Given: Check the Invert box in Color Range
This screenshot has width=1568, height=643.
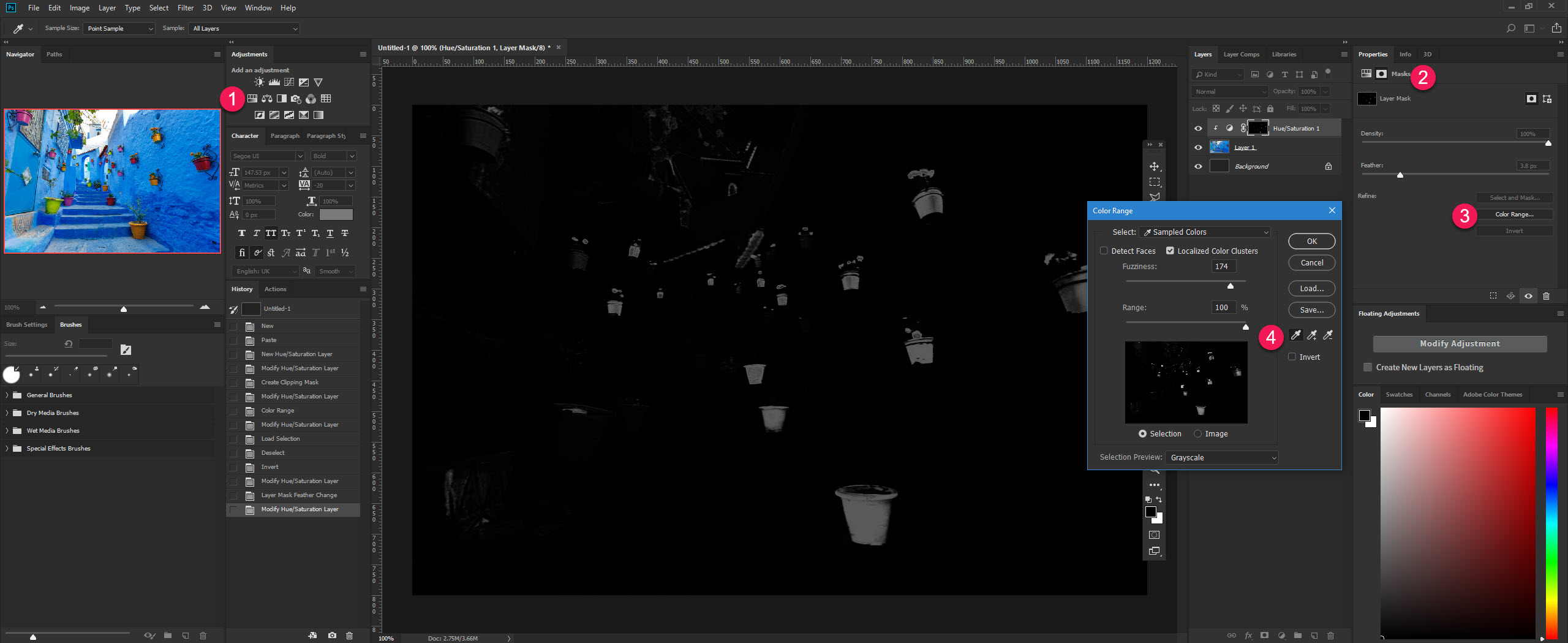Looking at the screenshot, I should (1292, 357).
